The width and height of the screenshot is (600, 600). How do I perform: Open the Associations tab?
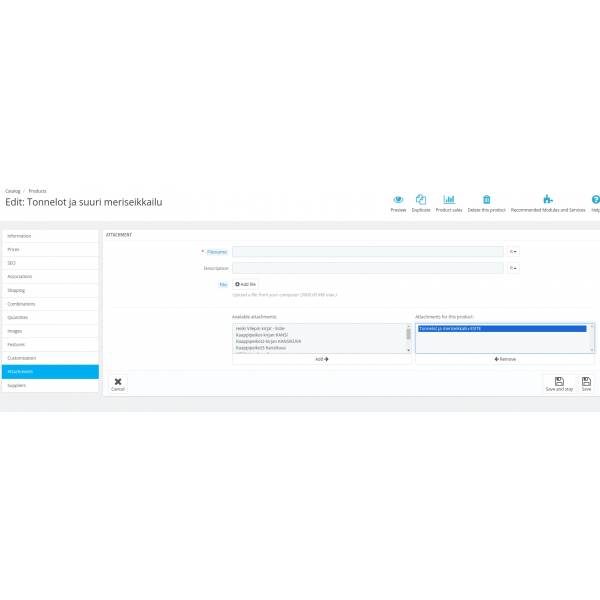(50, 277)
